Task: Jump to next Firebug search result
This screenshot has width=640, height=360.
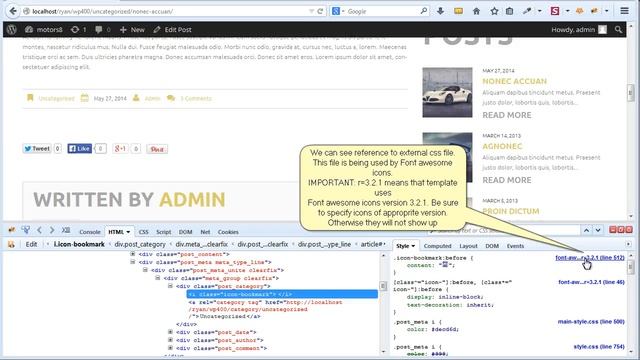Action: [x=598, y=231]
